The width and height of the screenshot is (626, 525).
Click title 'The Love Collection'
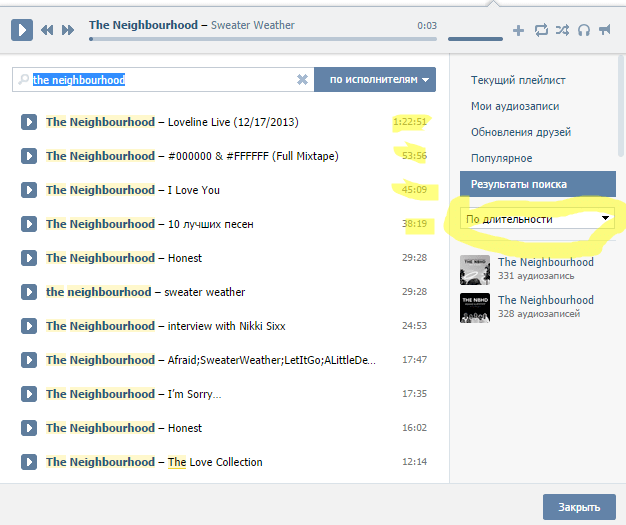215,462
